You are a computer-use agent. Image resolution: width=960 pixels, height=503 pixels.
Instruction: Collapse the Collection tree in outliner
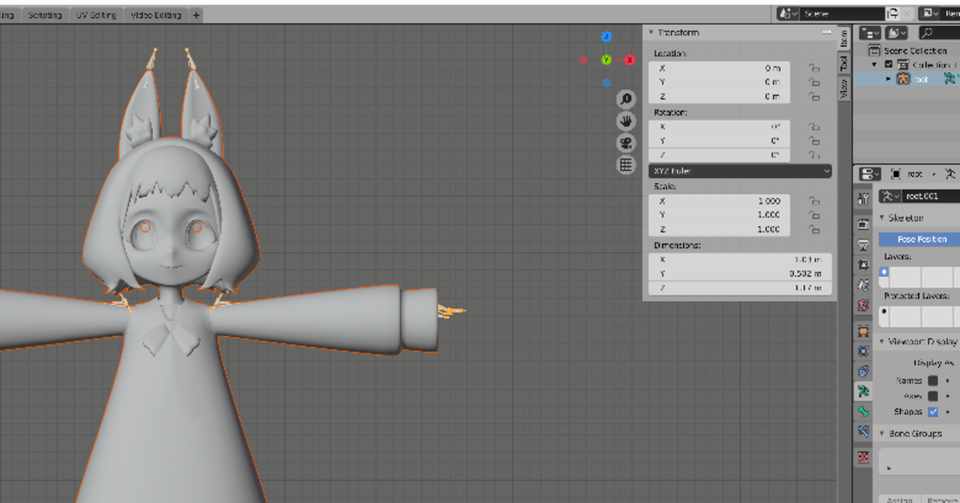[x=875, y=65]
